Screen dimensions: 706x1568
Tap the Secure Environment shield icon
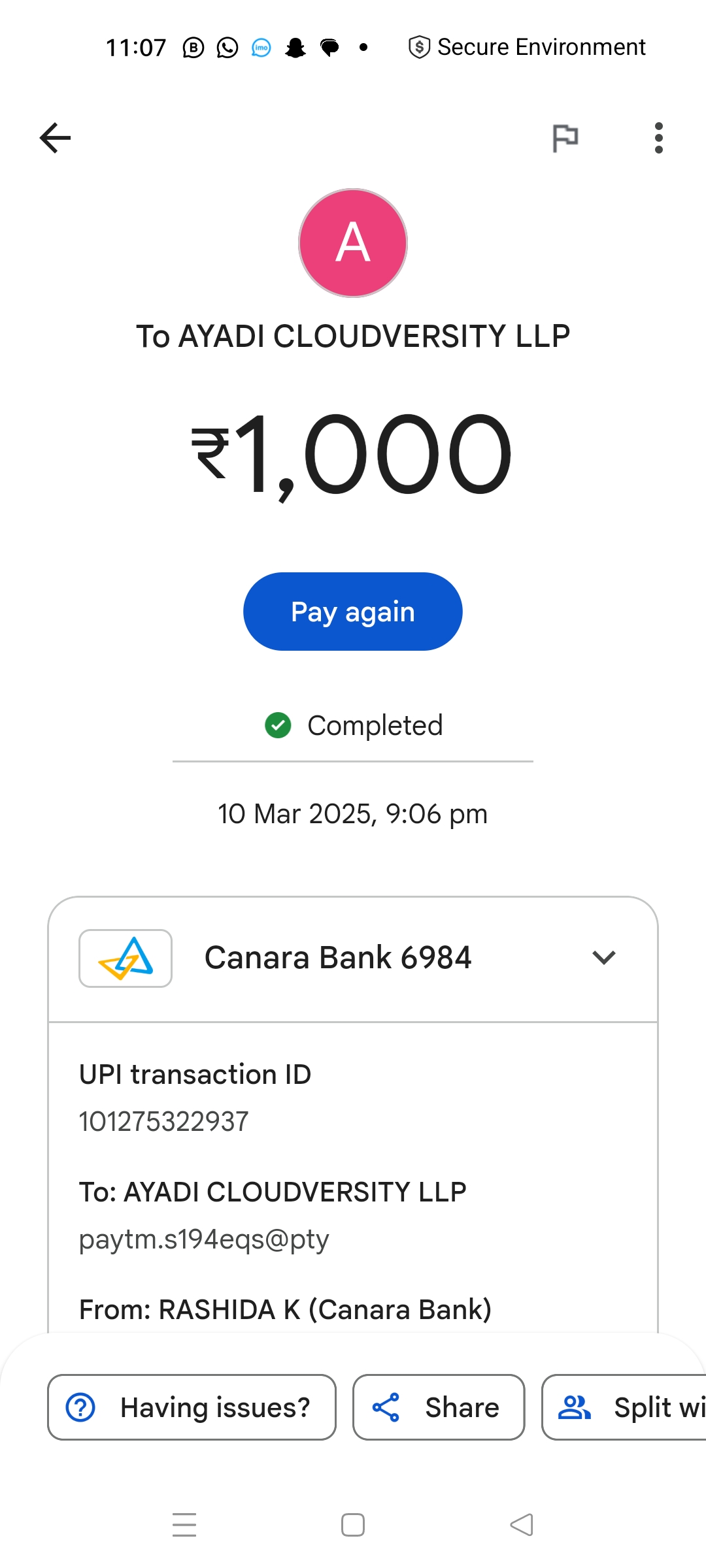pos(419,47)
